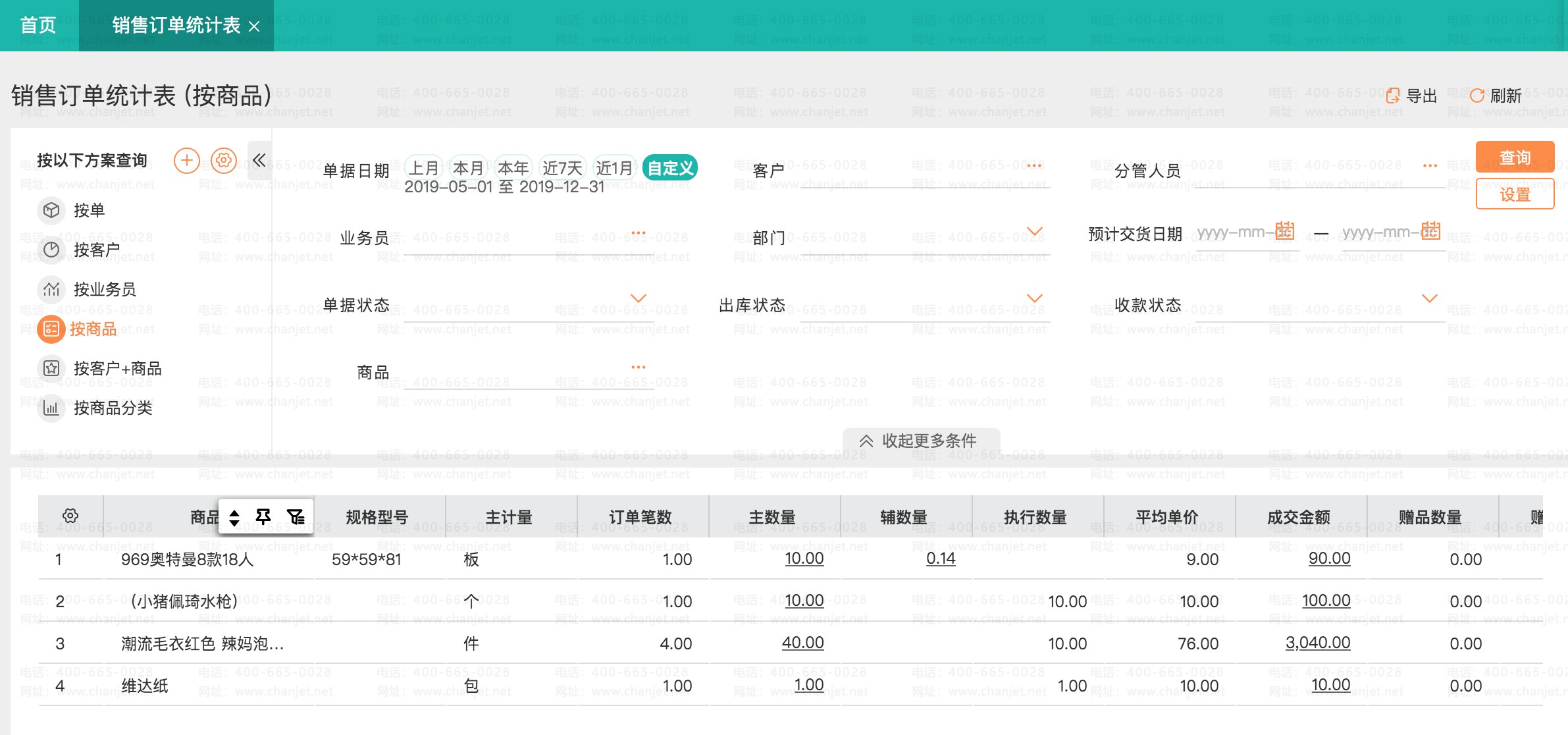Select 近7天 date range
The width and height of the screenshot is (1568, 735).
562,168
